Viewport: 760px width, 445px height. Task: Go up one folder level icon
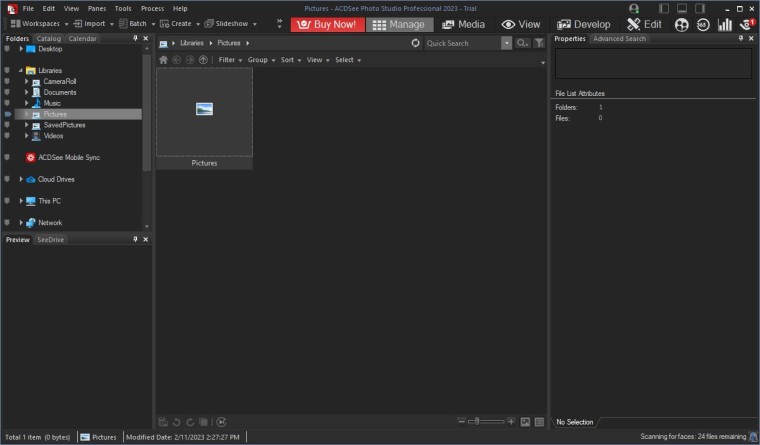(x=203, y=60)
